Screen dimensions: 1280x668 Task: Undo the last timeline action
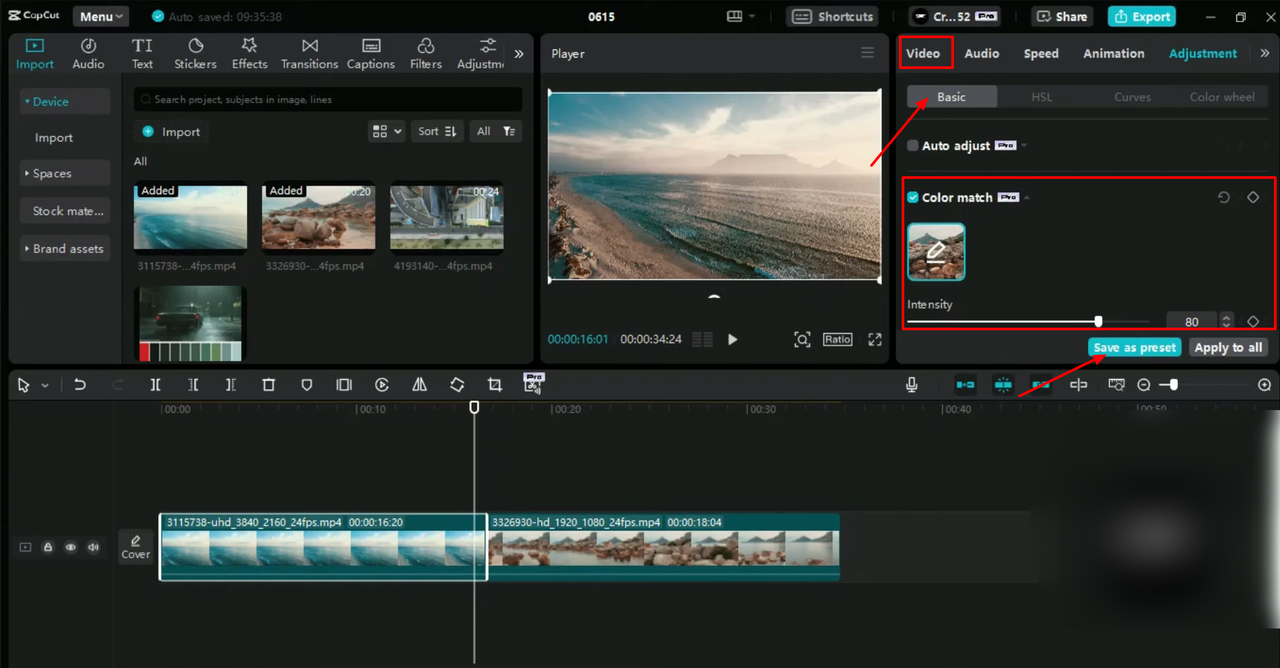pos(80,385)
